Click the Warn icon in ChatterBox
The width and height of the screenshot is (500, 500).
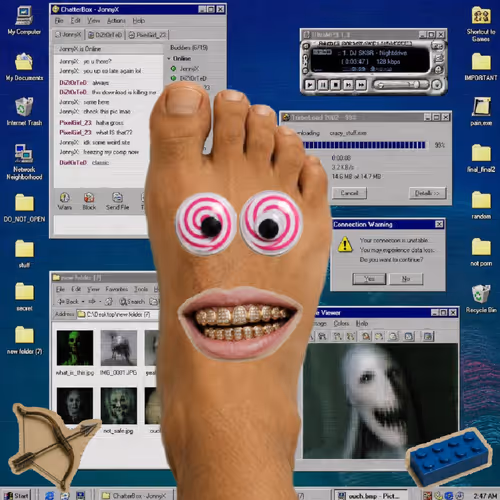coord(65,201)
